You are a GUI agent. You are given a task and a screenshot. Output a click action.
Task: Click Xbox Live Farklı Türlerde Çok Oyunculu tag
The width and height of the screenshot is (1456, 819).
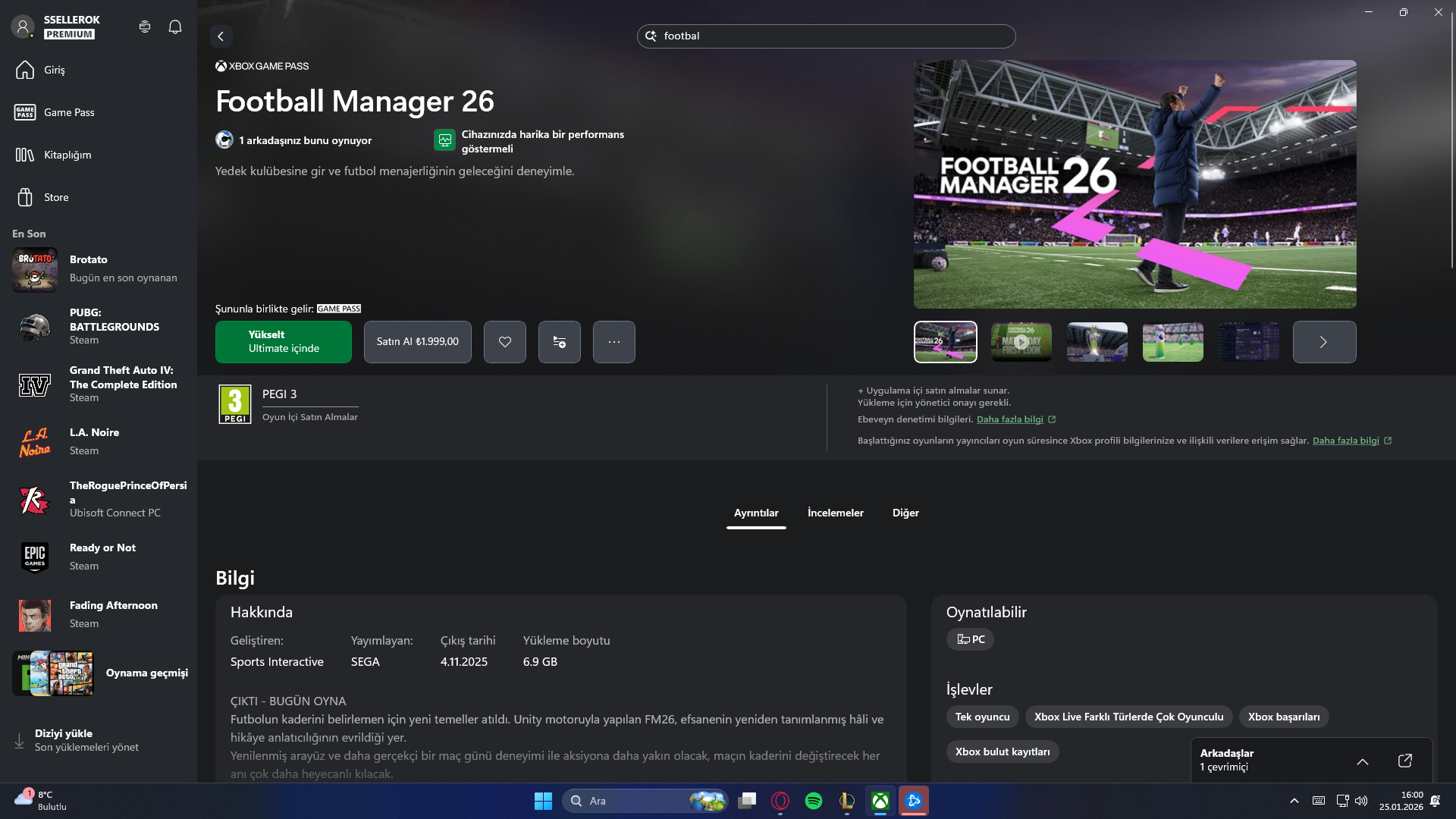[x=1128, y=717]
